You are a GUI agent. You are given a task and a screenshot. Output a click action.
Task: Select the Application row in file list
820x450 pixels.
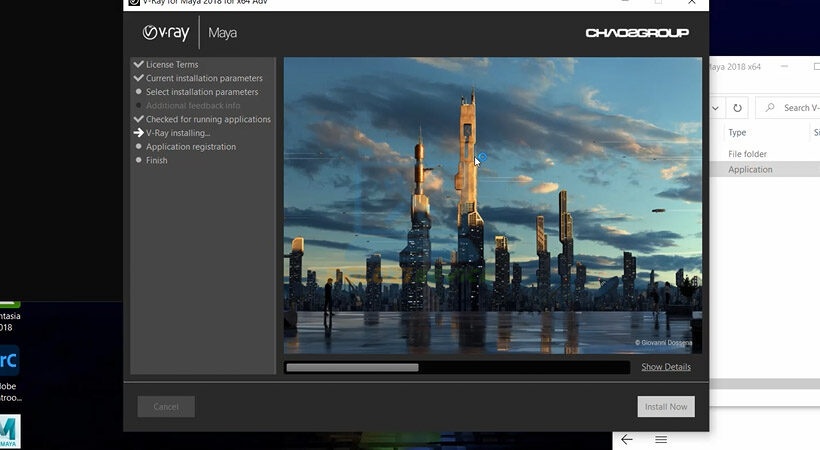tap(765, 170)
